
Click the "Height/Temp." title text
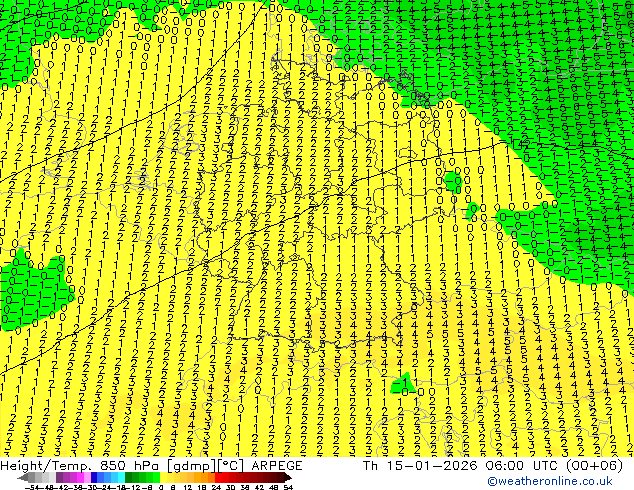pos(45,466)
